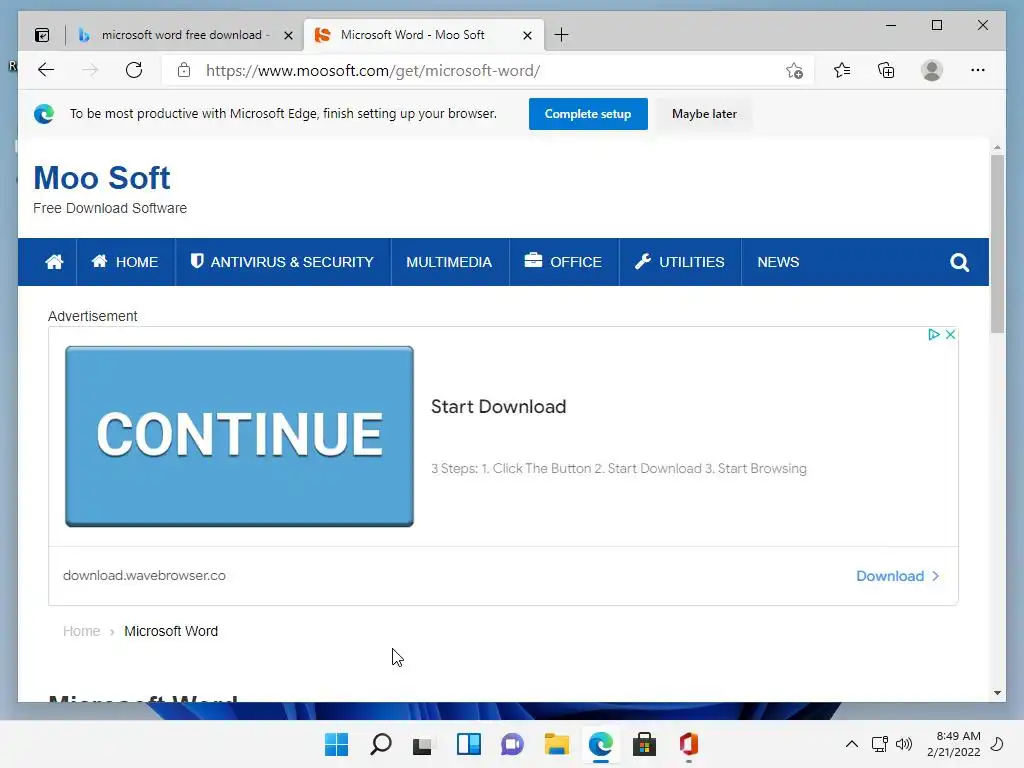Open network status in system tray
This screenshot has width=1024, height=768.
[x=880, y=744]
